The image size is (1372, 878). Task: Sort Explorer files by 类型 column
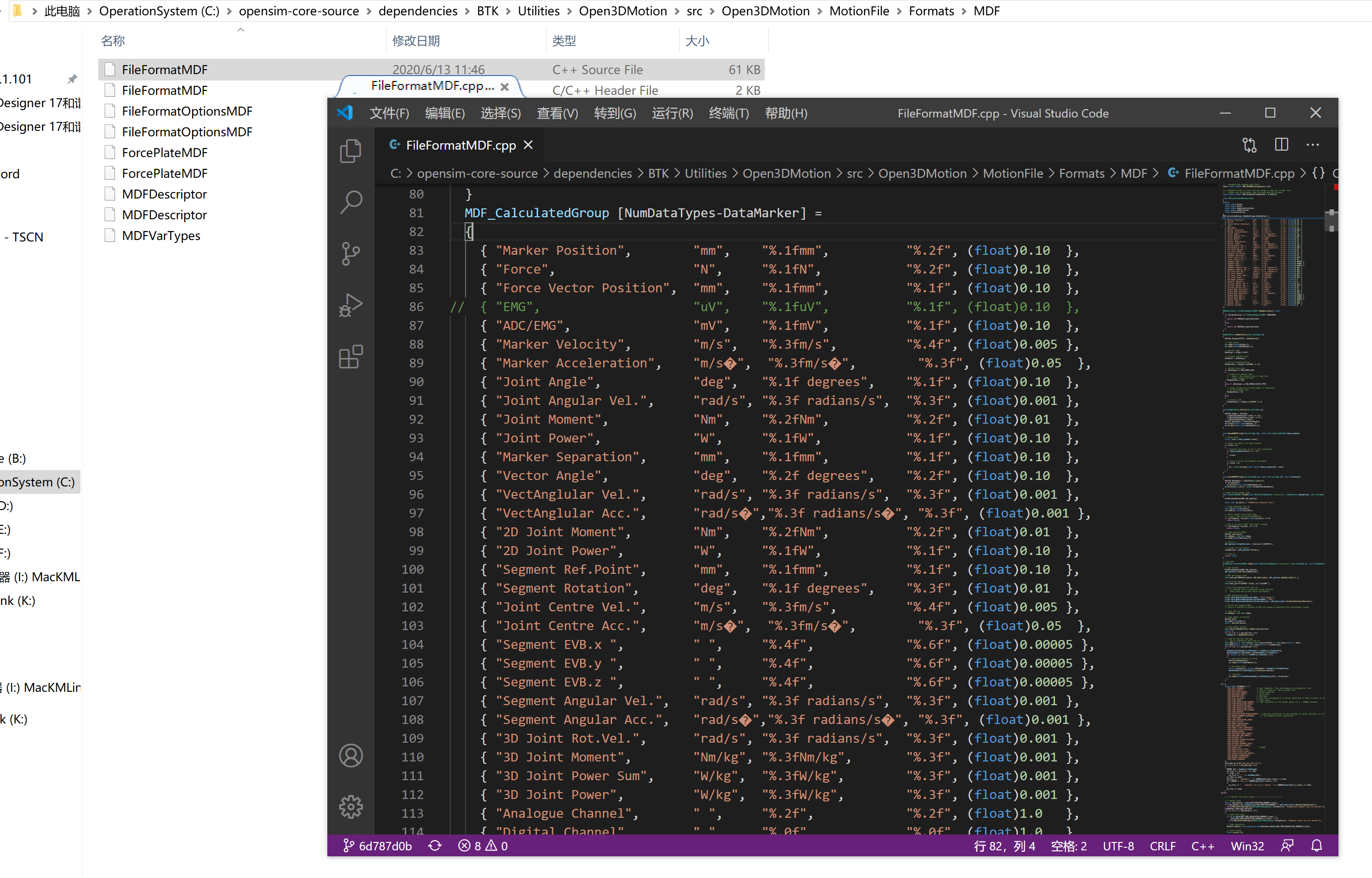[613, 40]
